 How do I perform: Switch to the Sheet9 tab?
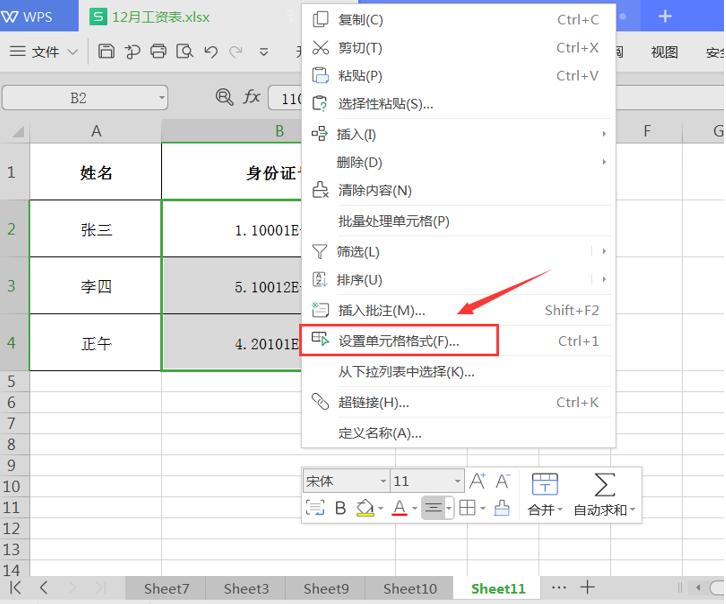coord(326,589)
